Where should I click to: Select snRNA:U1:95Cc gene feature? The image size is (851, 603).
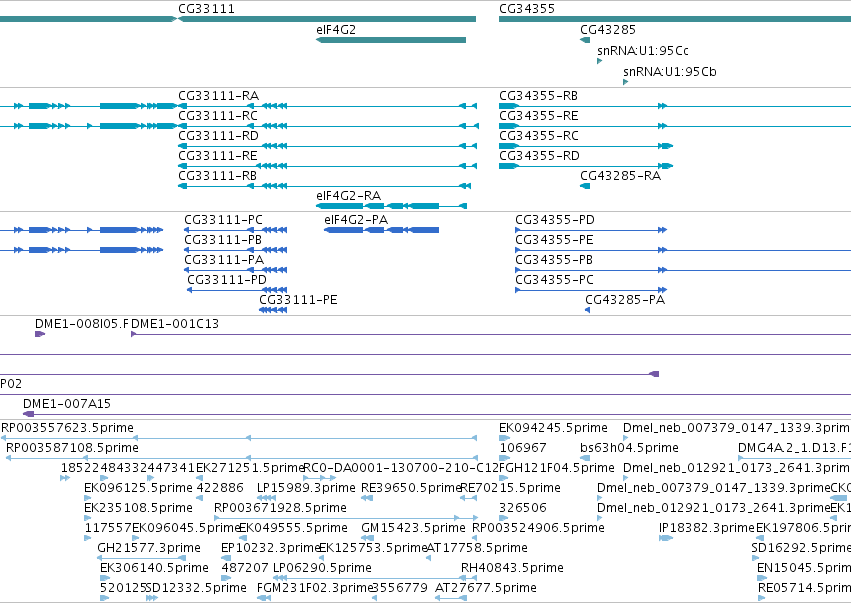tap(643, 50)
